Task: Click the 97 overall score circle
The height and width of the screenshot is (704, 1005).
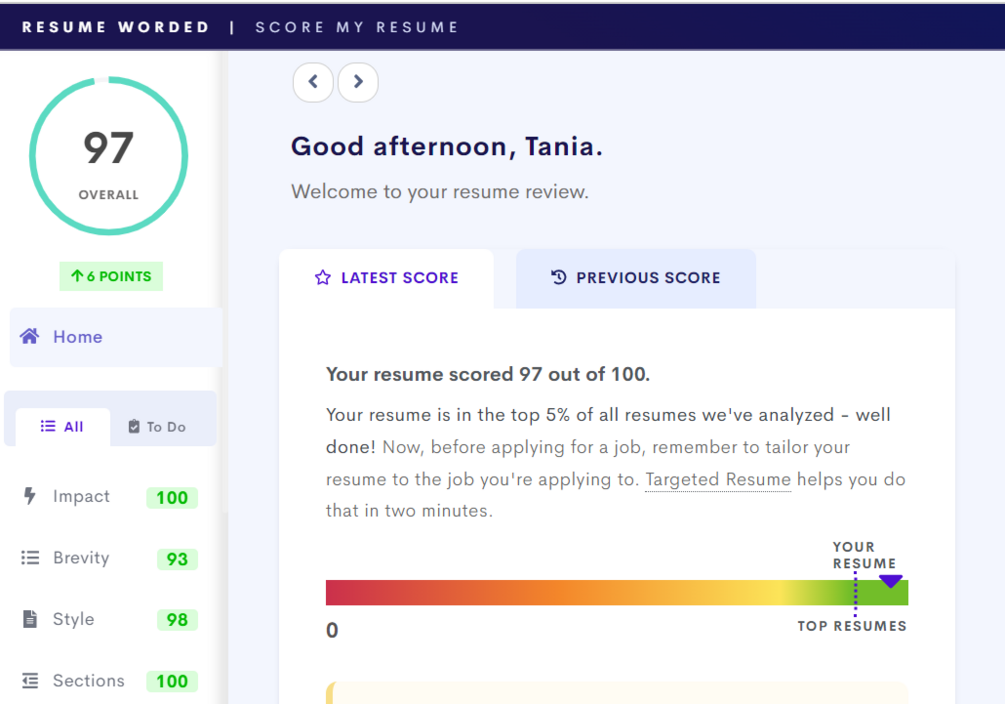Action: coord(108,156)
